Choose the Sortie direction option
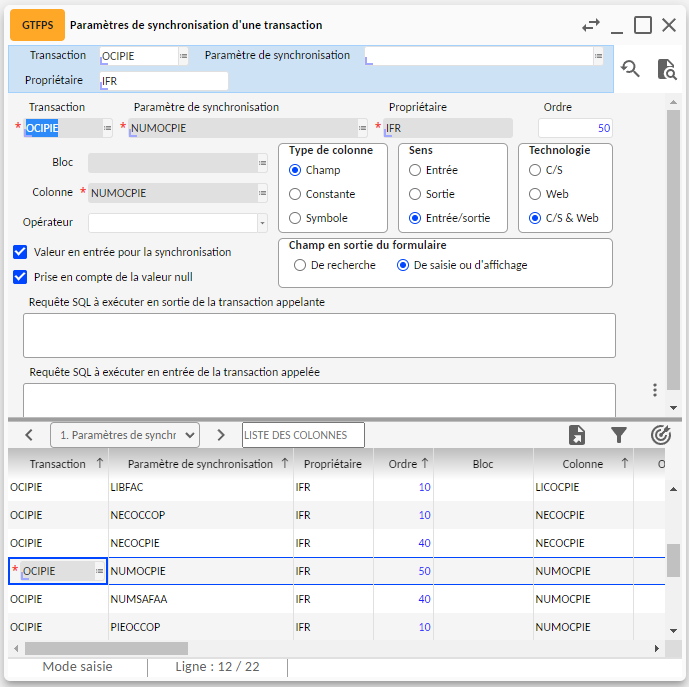This screenshot has height=687, width=689. pos(415,194)
